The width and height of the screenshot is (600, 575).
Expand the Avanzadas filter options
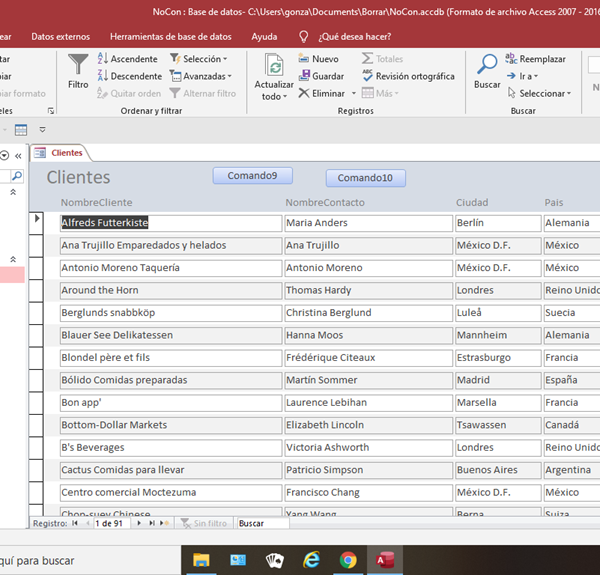click(199, 76)
